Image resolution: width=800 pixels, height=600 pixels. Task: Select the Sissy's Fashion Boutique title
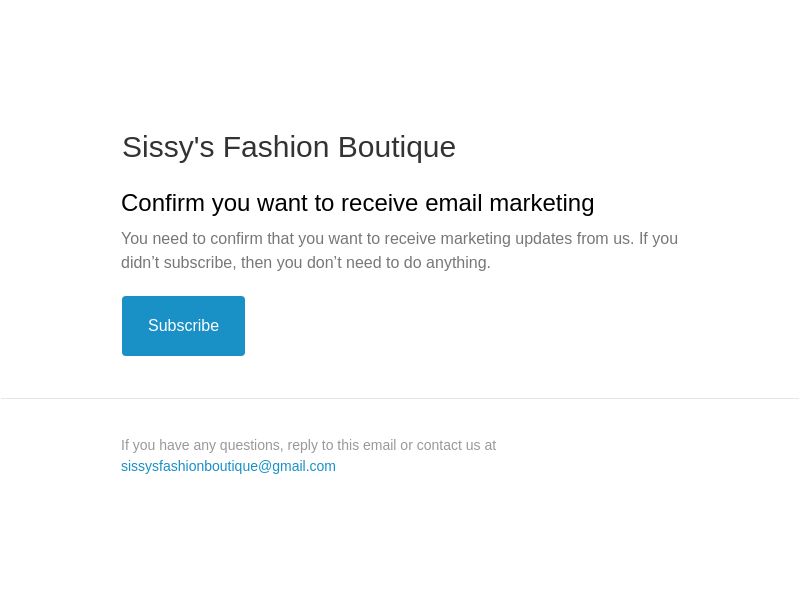[289, 147]
